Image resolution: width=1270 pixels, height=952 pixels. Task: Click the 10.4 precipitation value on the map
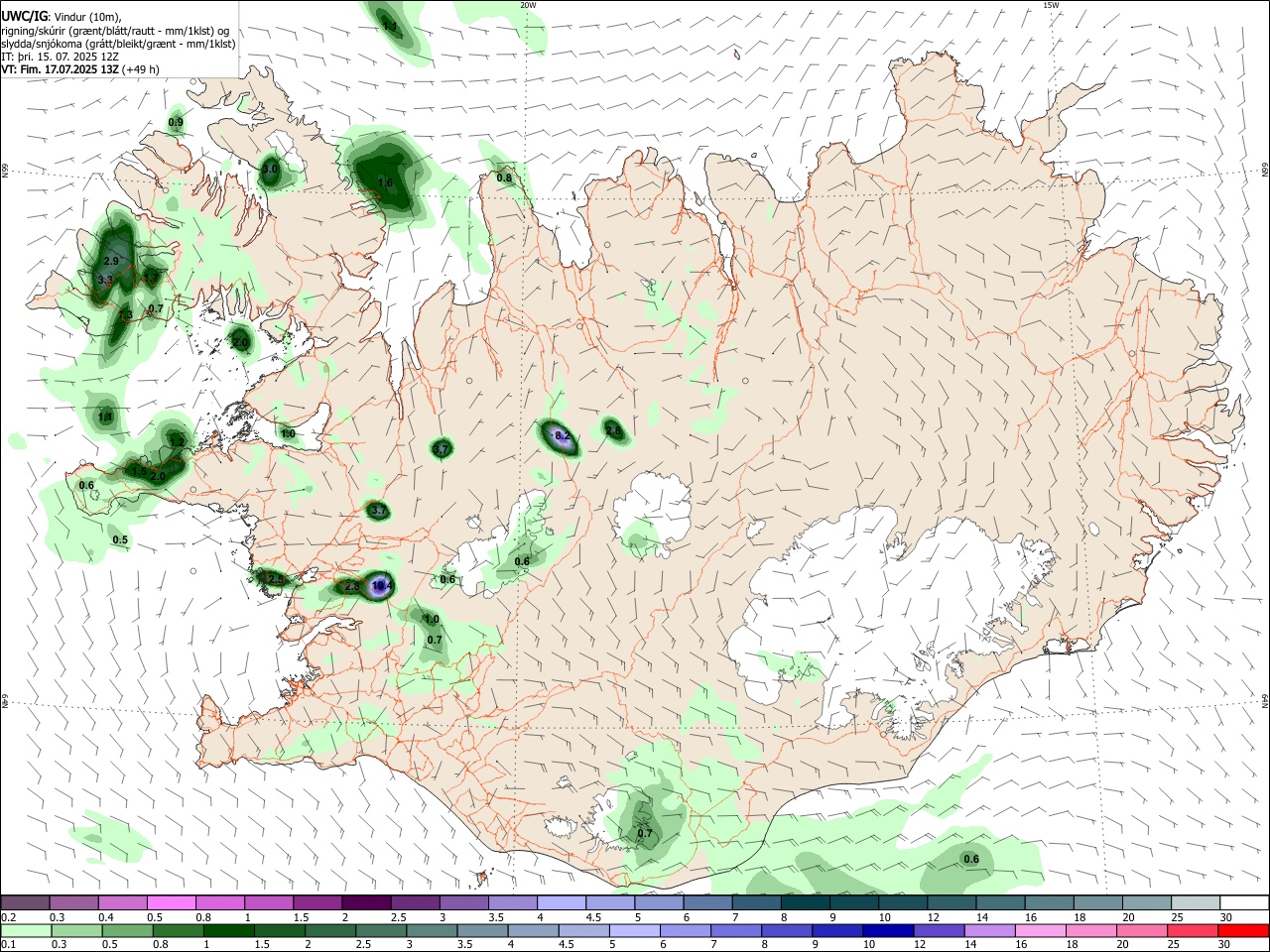point(383,586)
